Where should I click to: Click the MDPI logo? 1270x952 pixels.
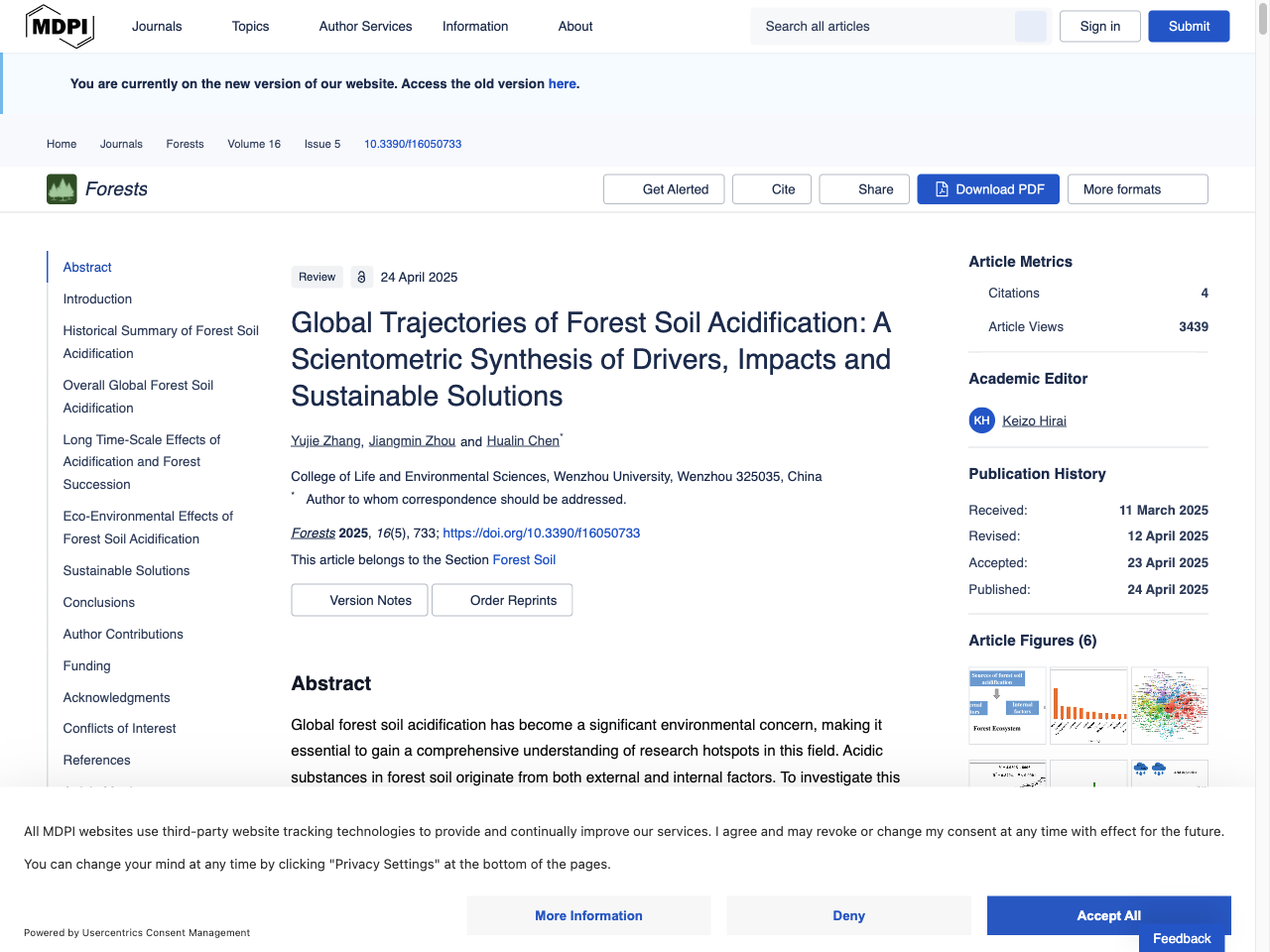pos(60,27)
